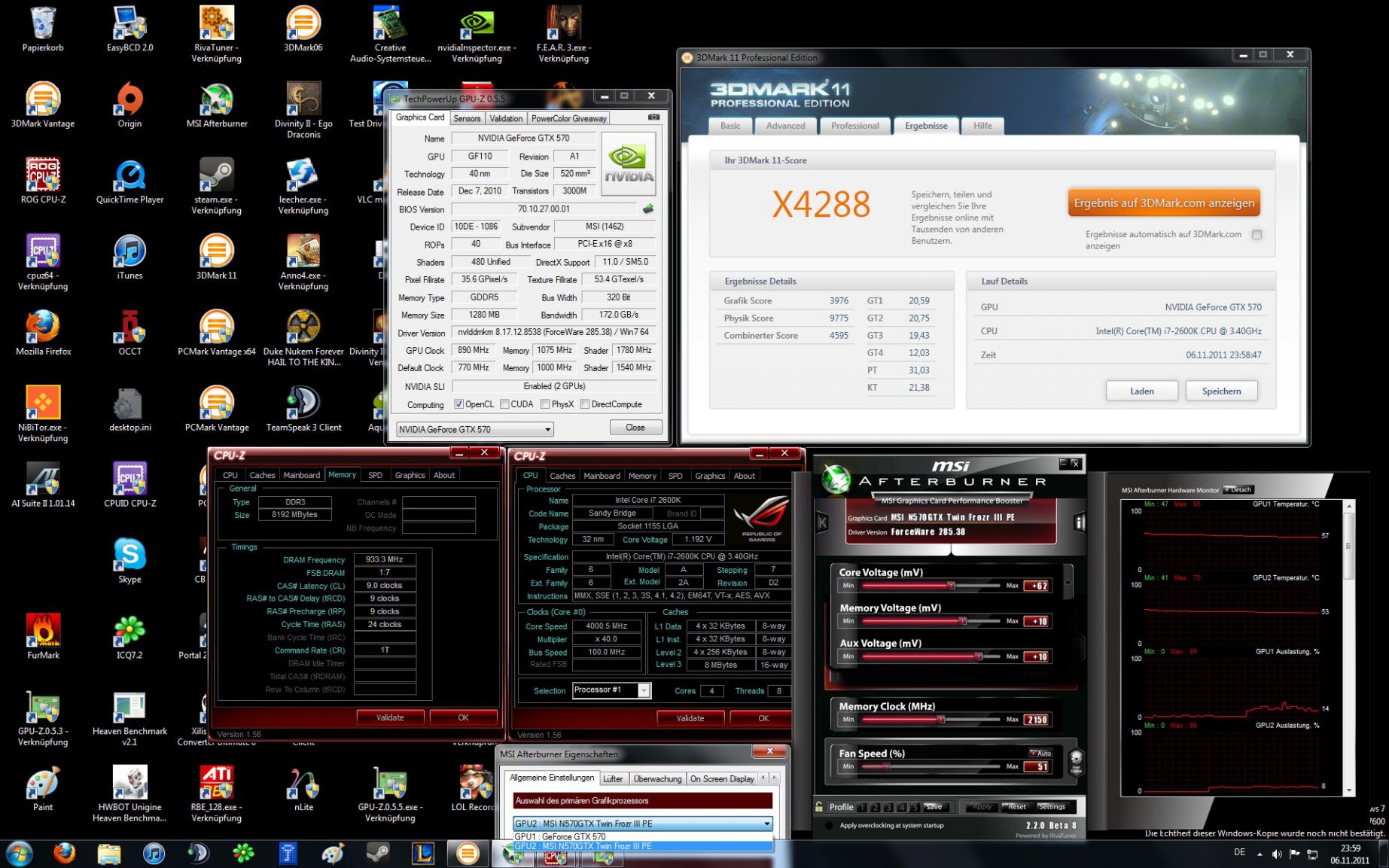Open the primary GPU dropdown arrow in Eigenschaften
Image resolution: width=1389 pixels, height=868 pixels.
[x=766, y=824]
